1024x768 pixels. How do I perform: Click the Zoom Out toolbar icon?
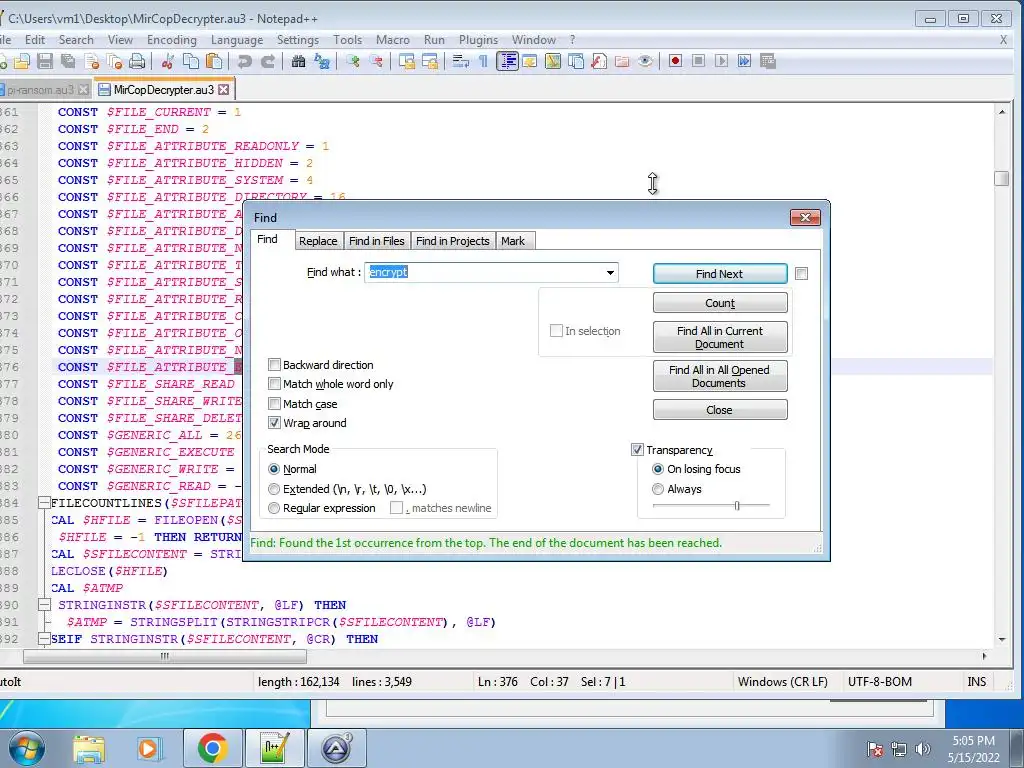376,61
